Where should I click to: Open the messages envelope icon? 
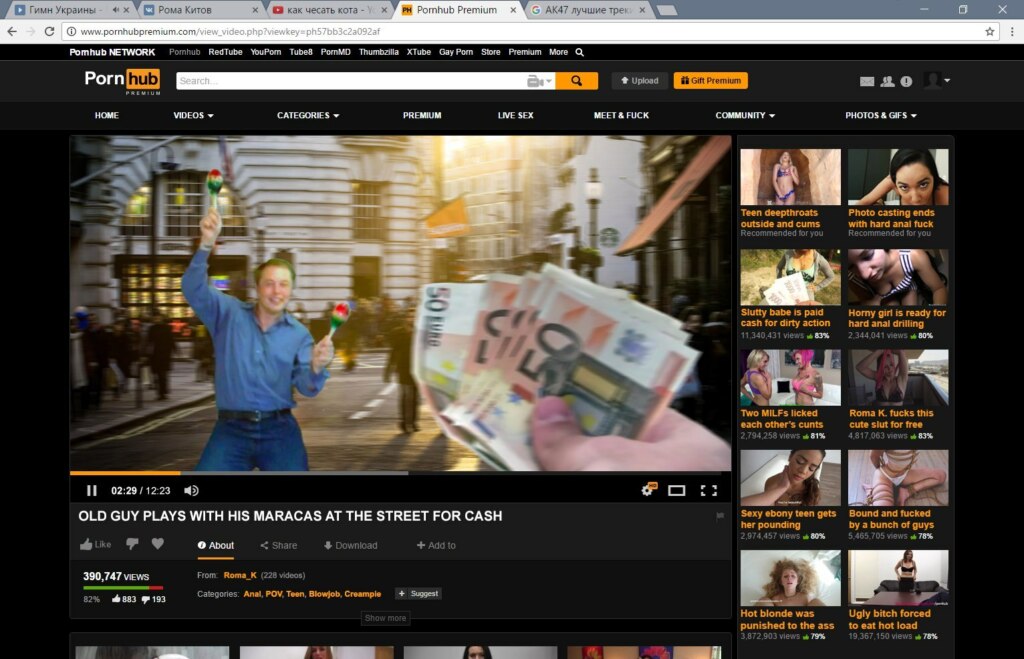(867, 81)
